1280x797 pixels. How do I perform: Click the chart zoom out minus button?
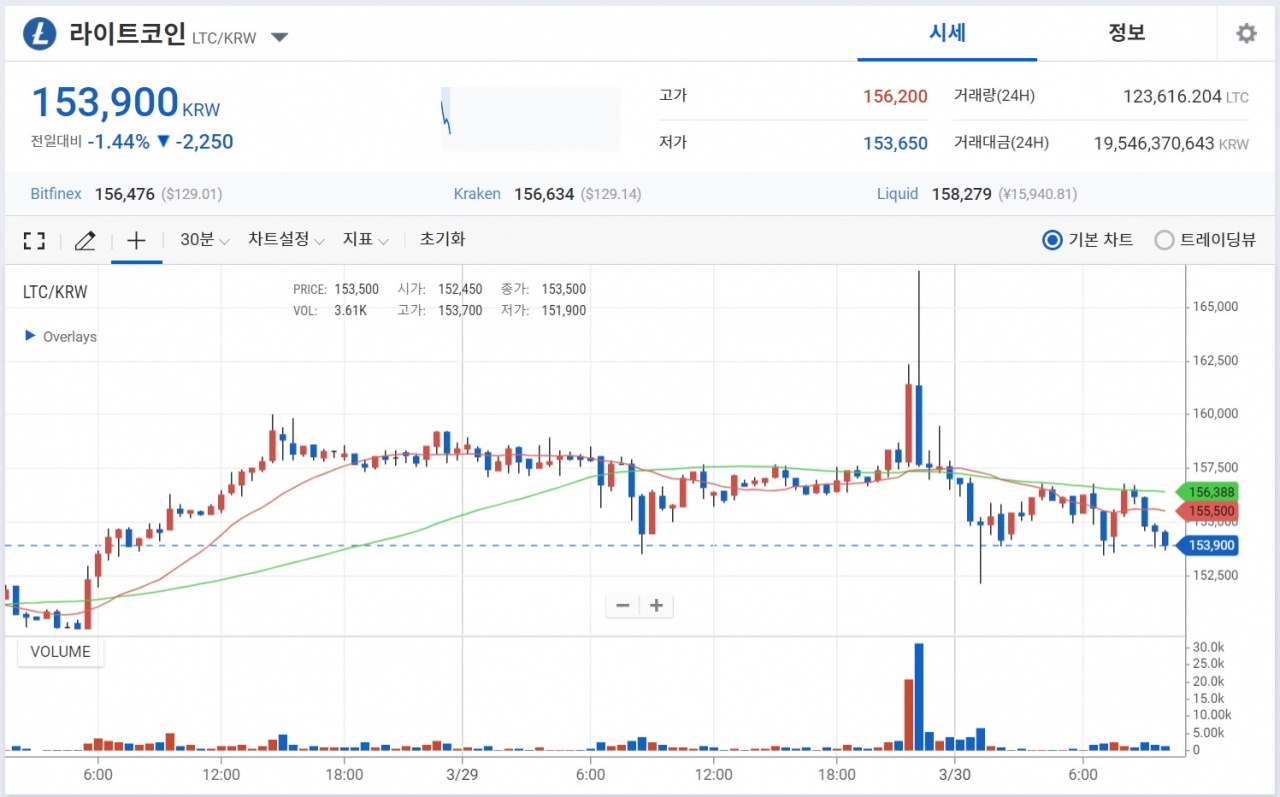622,606
